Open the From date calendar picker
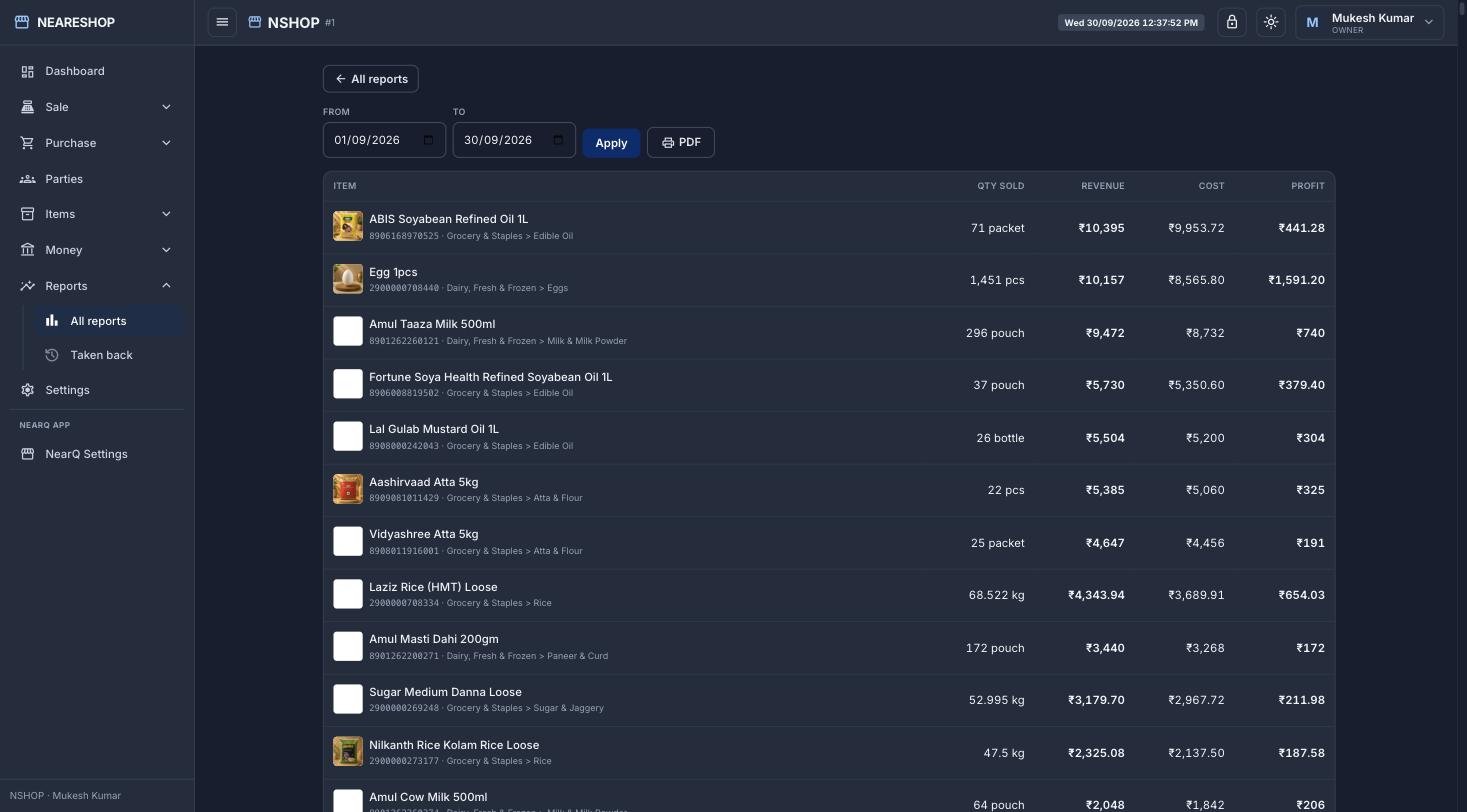This screenshot has height=812, width=1467. tap(429, 140)
